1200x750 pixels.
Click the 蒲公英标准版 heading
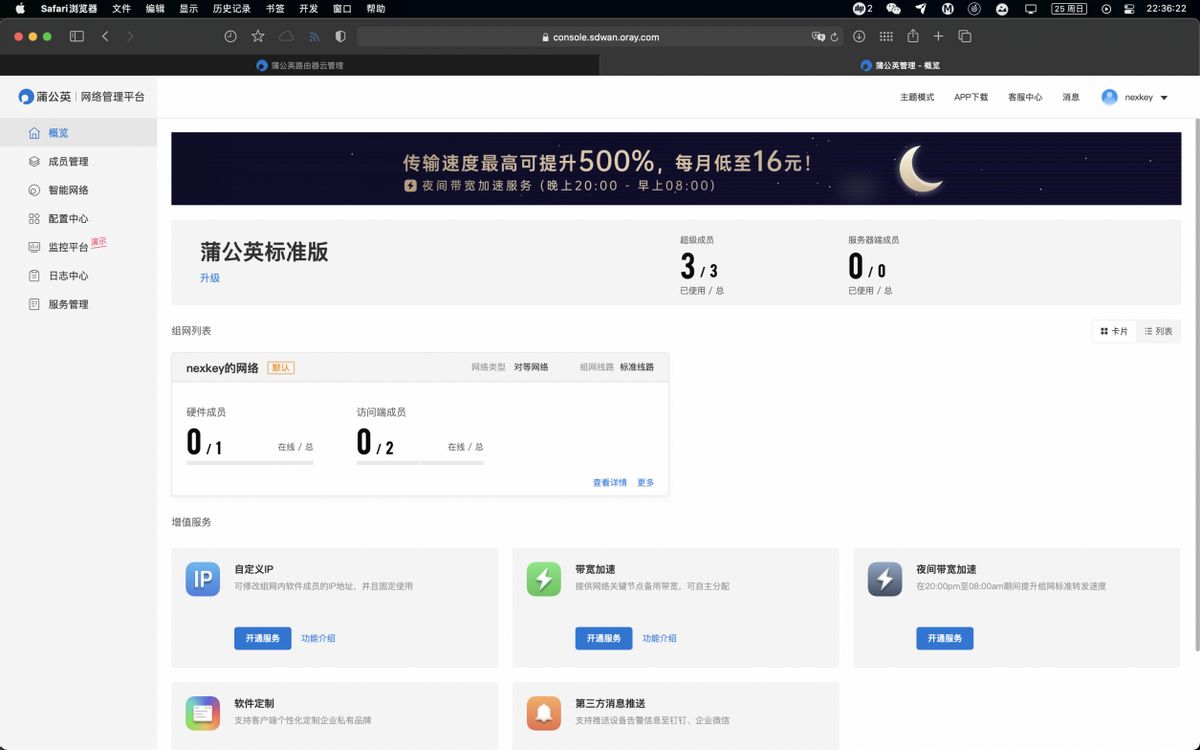point(264,252)
